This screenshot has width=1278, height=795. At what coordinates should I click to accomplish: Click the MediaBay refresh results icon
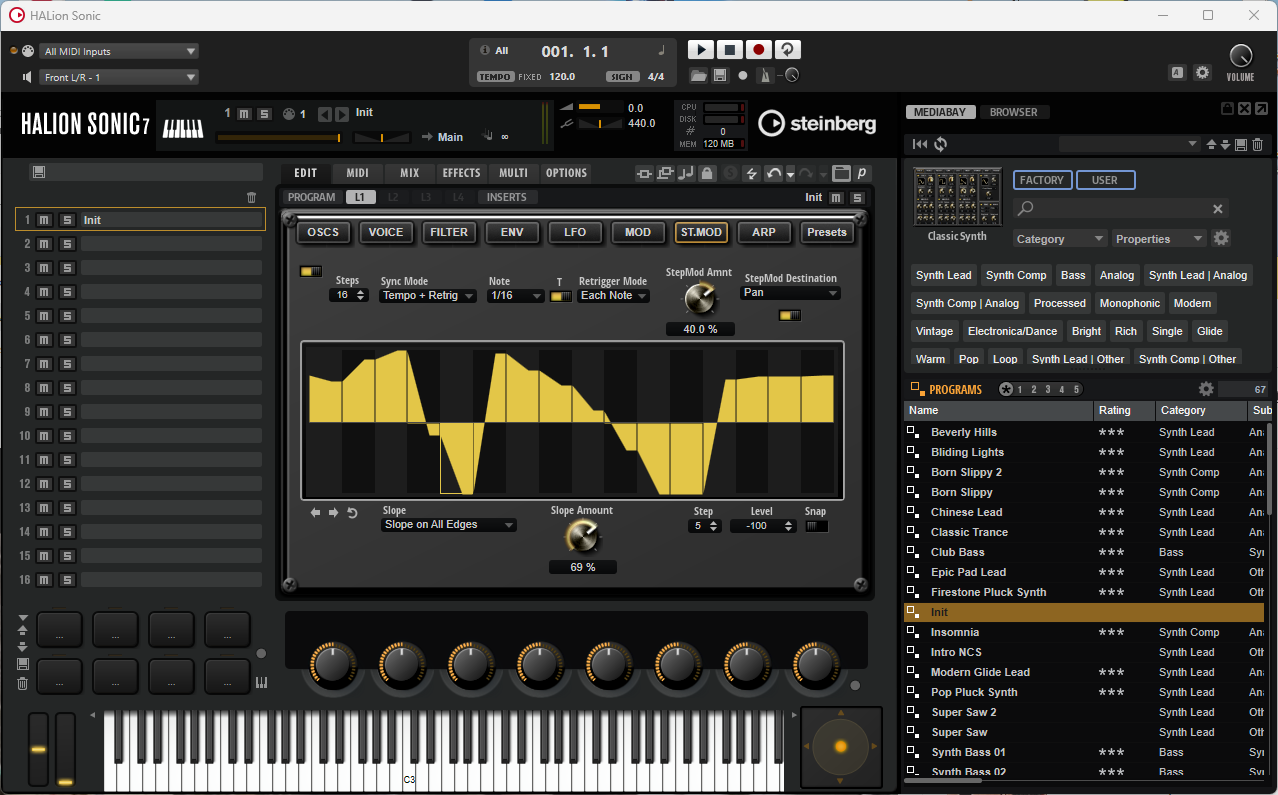point(941,145)
